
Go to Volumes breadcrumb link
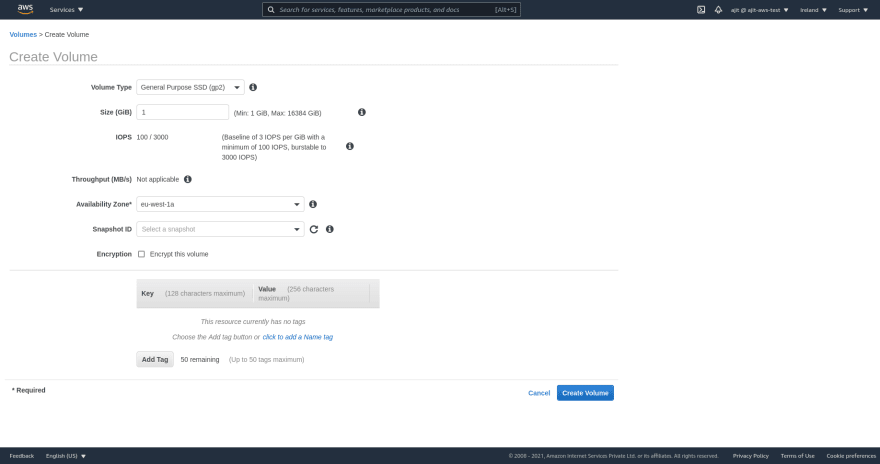[23, 35]
